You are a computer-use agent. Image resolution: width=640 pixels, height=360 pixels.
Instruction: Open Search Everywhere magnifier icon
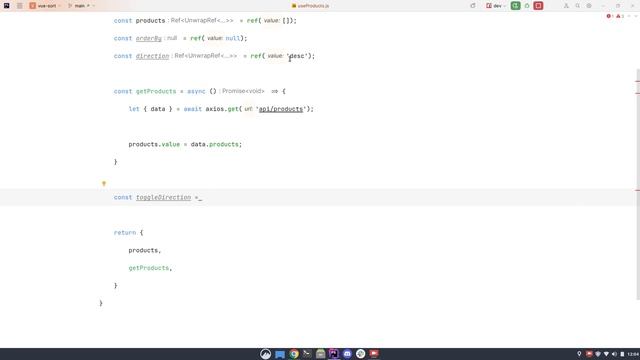pos(578,6)
